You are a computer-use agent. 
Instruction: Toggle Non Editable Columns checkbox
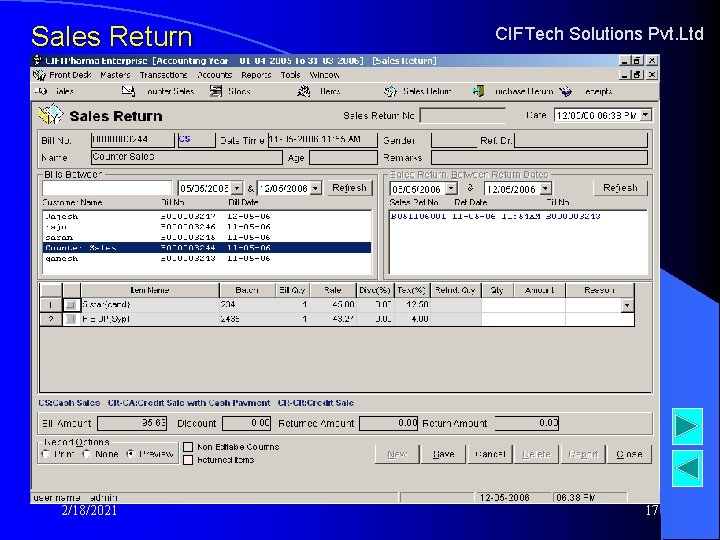click(x=188, y=447)
